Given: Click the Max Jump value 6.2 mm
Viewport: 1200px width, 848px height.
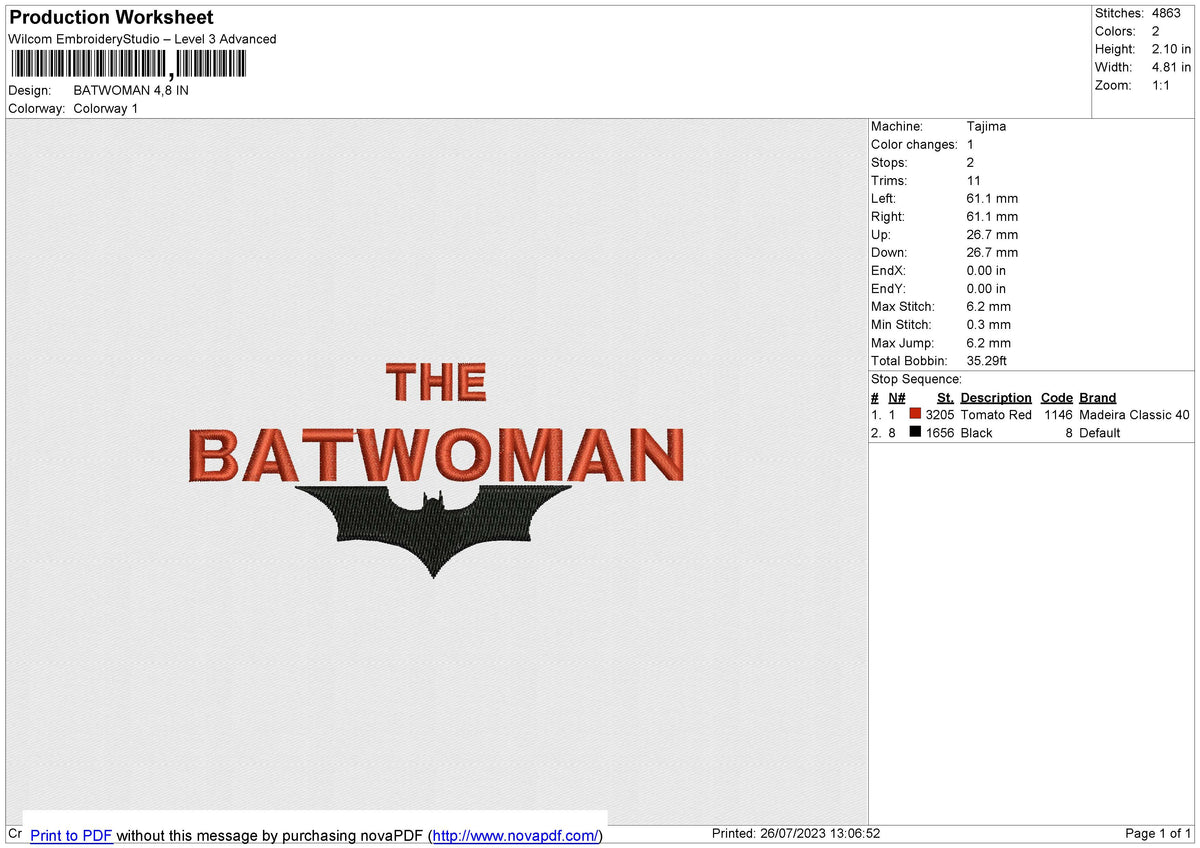Looking at the screenshot, I should tap(988, 342).
